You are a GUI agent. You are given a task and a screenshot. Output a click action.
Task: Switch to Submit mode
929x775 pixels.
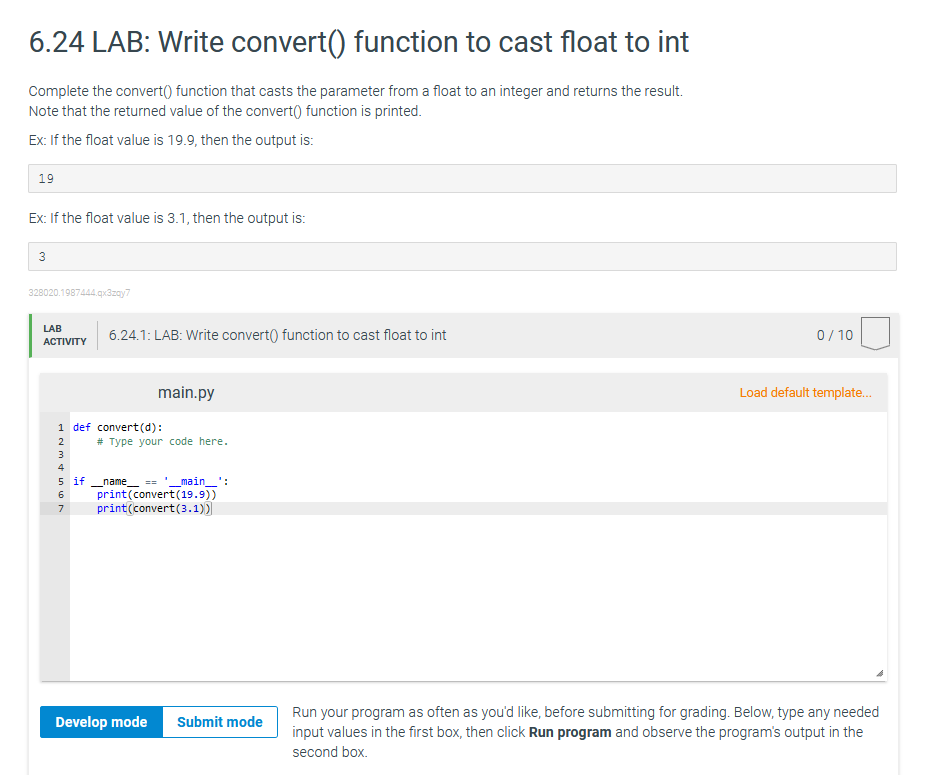pos(218,721)
